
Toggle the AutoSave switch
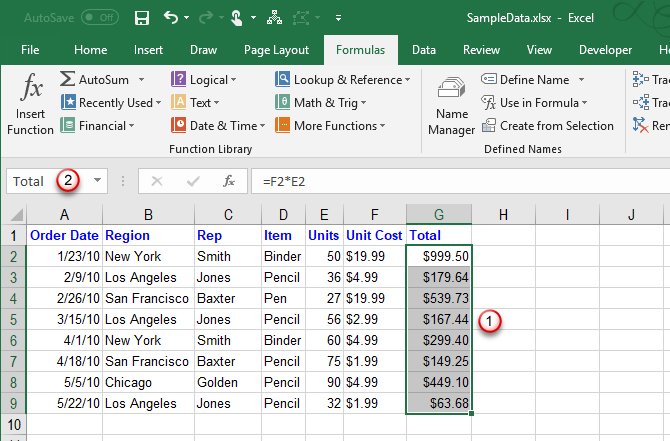(99, 18)
